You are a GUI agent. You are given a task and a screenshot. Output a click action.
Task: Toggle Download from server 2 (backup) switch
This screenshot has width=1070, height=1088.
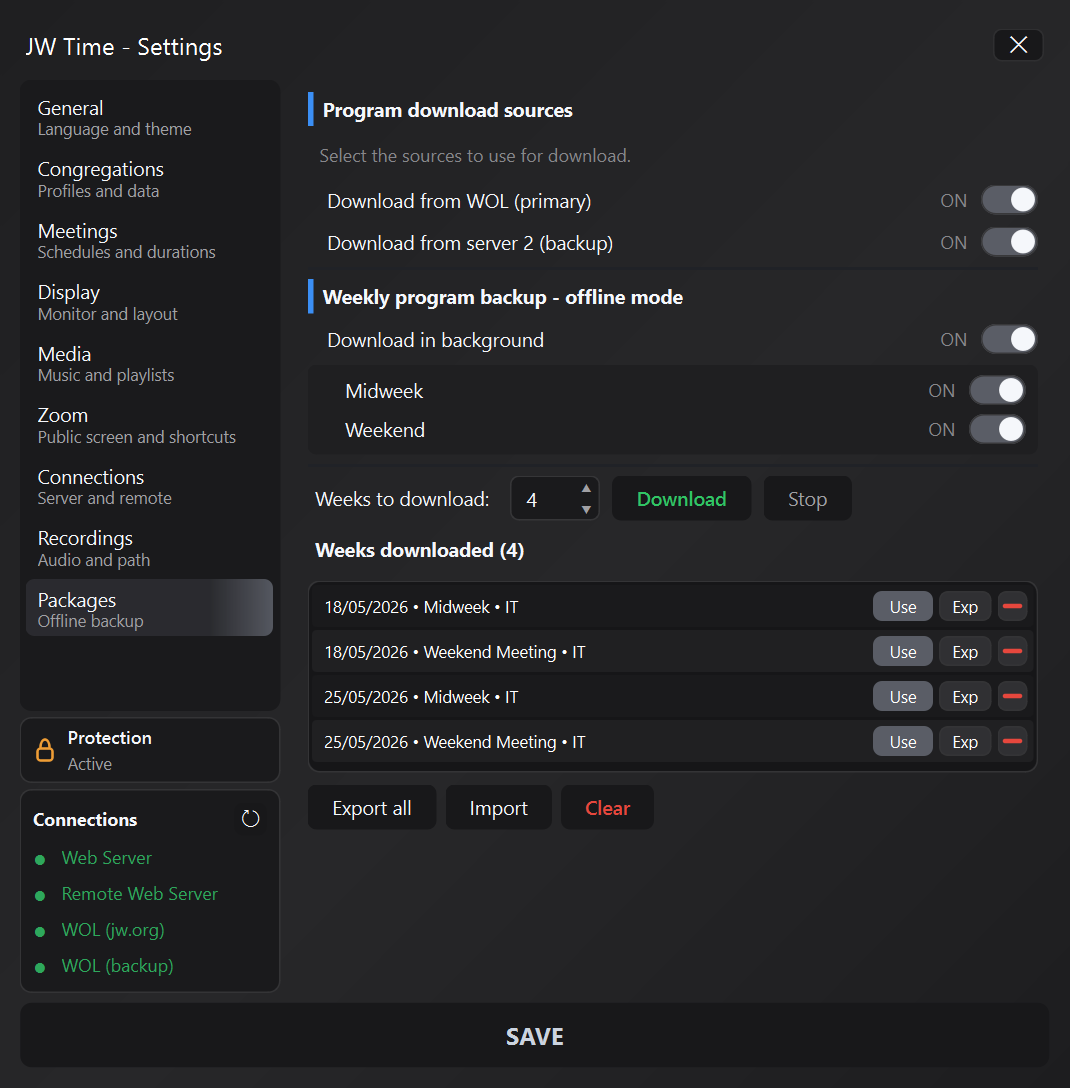[1009, 242]
